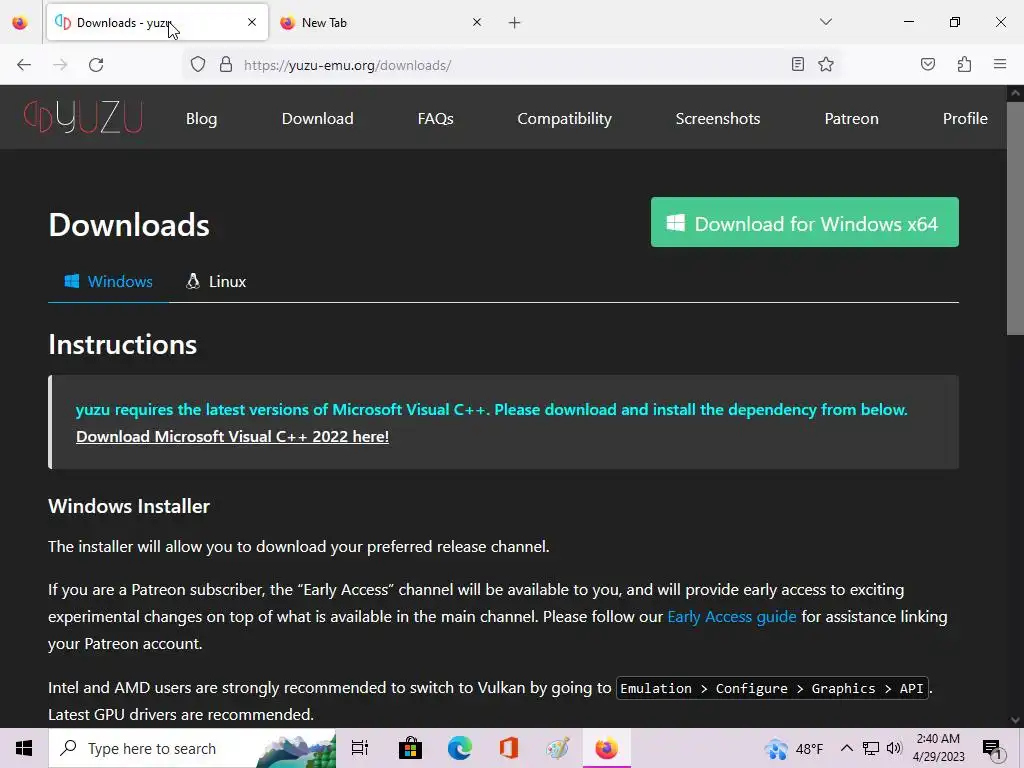Open the notification center icon
Viewport: 1024px width, 768px height.
993,749
